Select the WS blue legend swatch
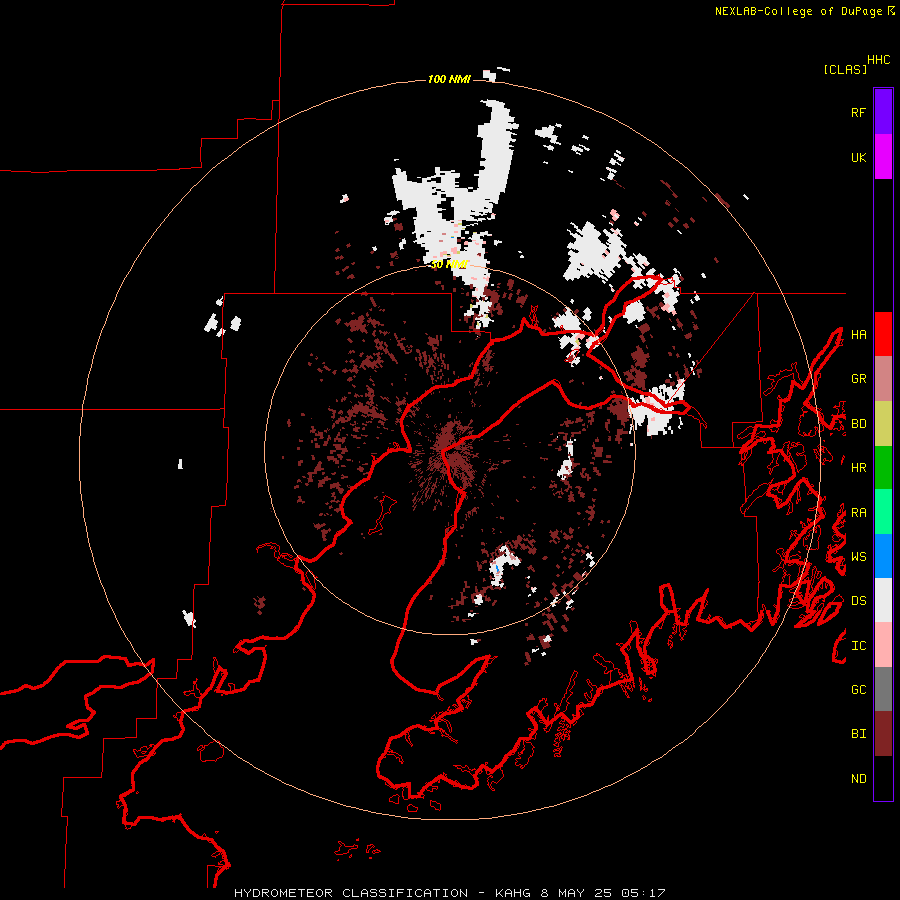 pos(883,556)
